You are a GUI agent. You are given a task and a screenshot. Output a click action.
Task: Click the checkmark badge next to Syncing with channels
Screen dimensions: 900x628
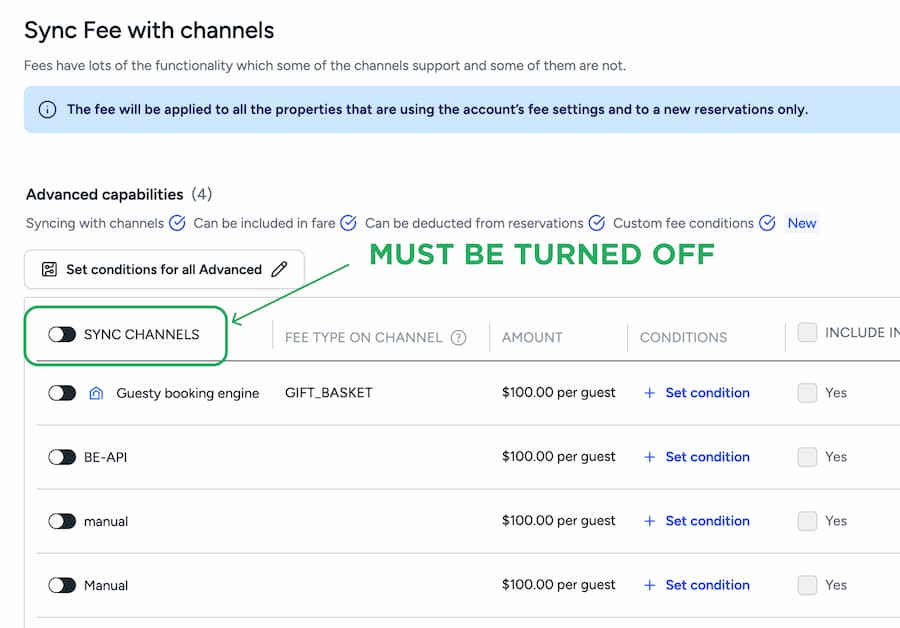click(x=177, y=223)
